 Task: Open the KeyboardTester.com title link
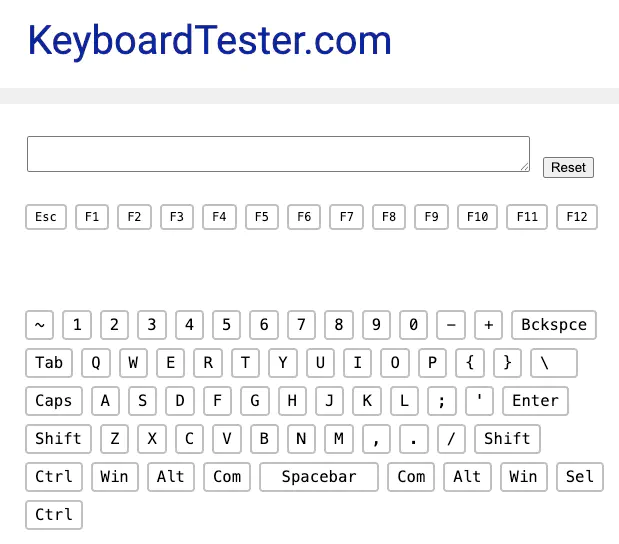tap(209, 40)
